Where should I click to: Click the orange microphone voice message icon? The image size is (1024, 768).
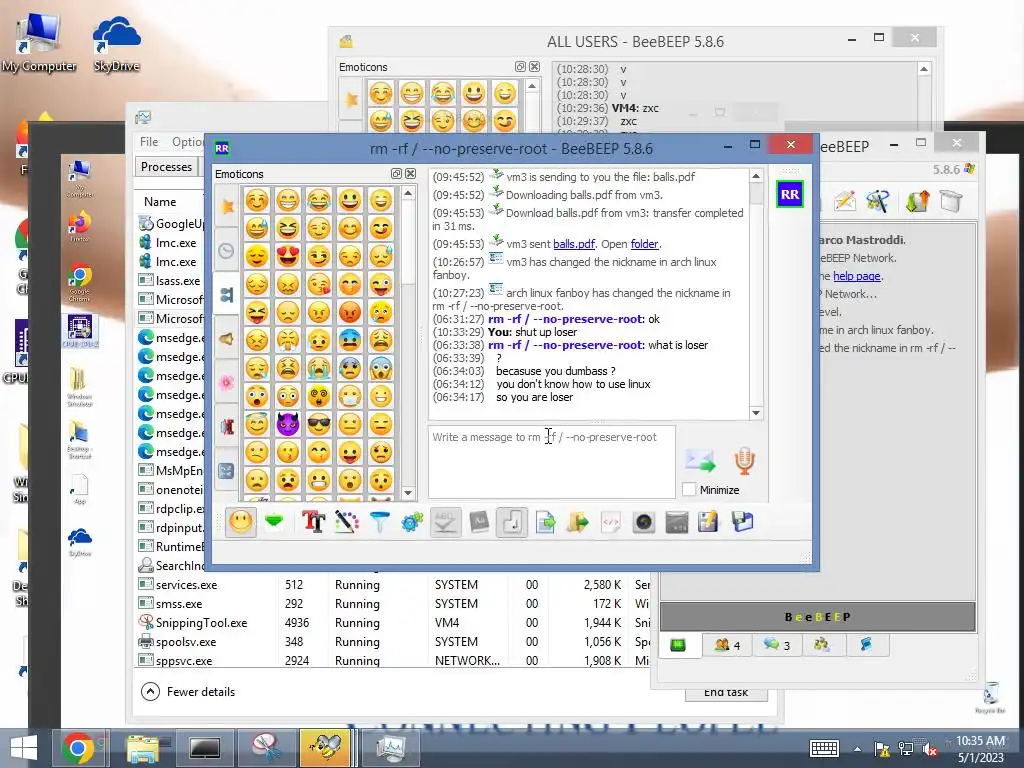tap(744, 460)
